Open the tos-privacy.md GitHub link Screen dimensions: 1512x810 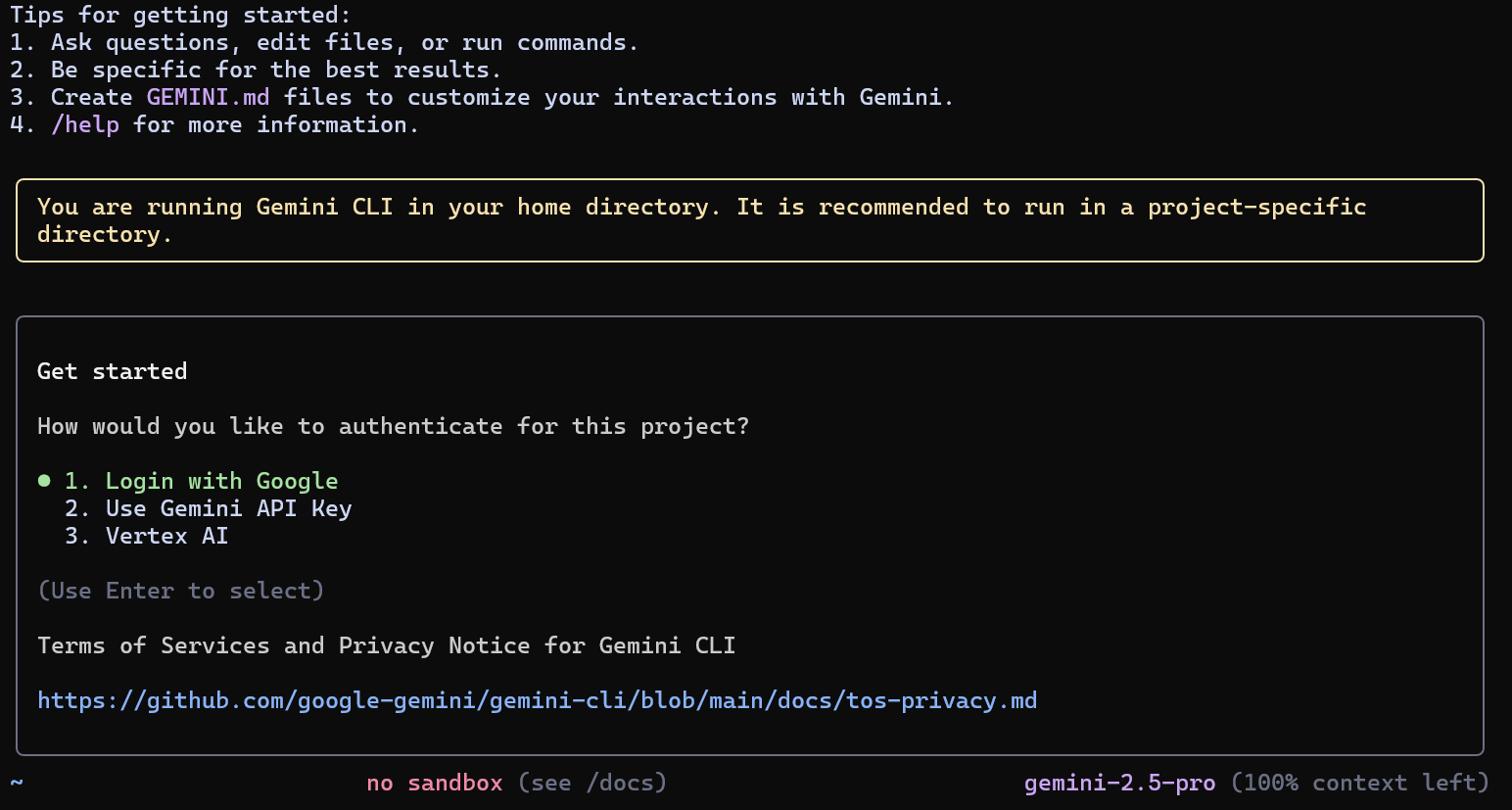pyautogui.click(x=538, y=701)
